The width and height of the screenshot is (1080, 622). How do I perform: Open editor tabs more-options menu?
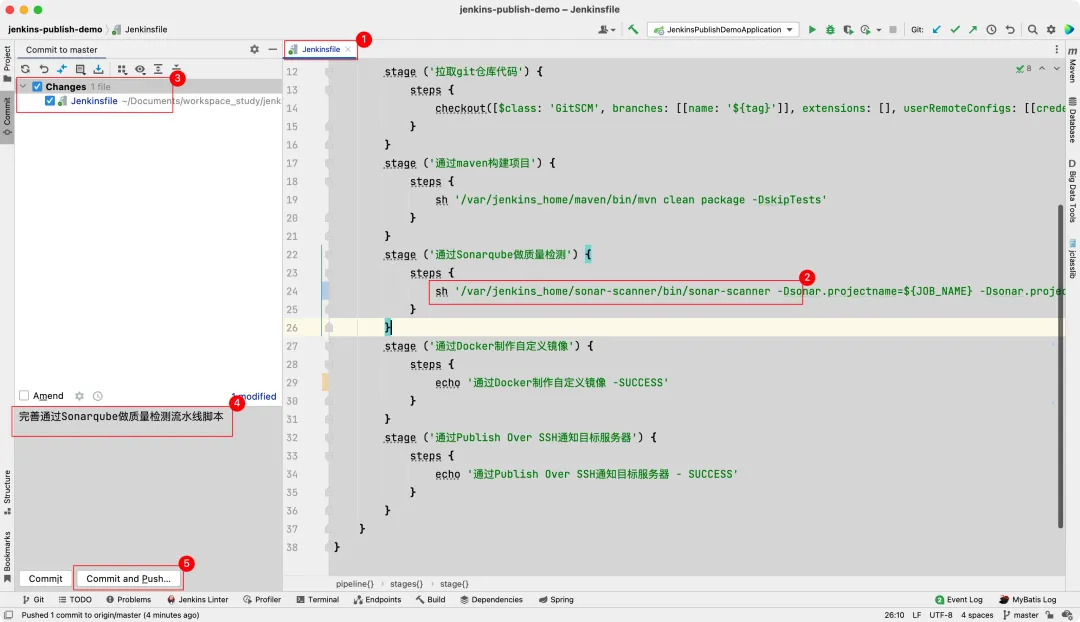coord(1057,50)
